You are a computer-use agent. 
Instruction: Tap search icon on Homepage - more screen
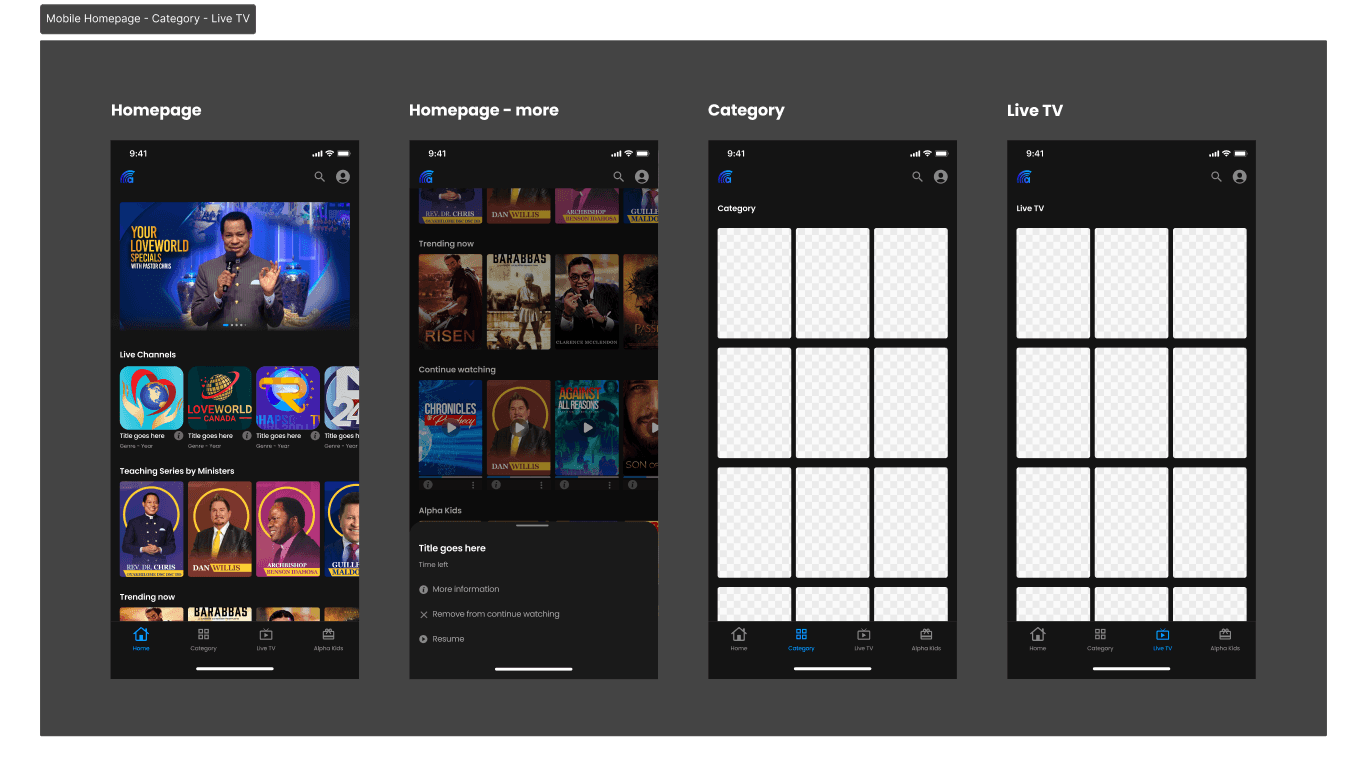coord(619,177)
